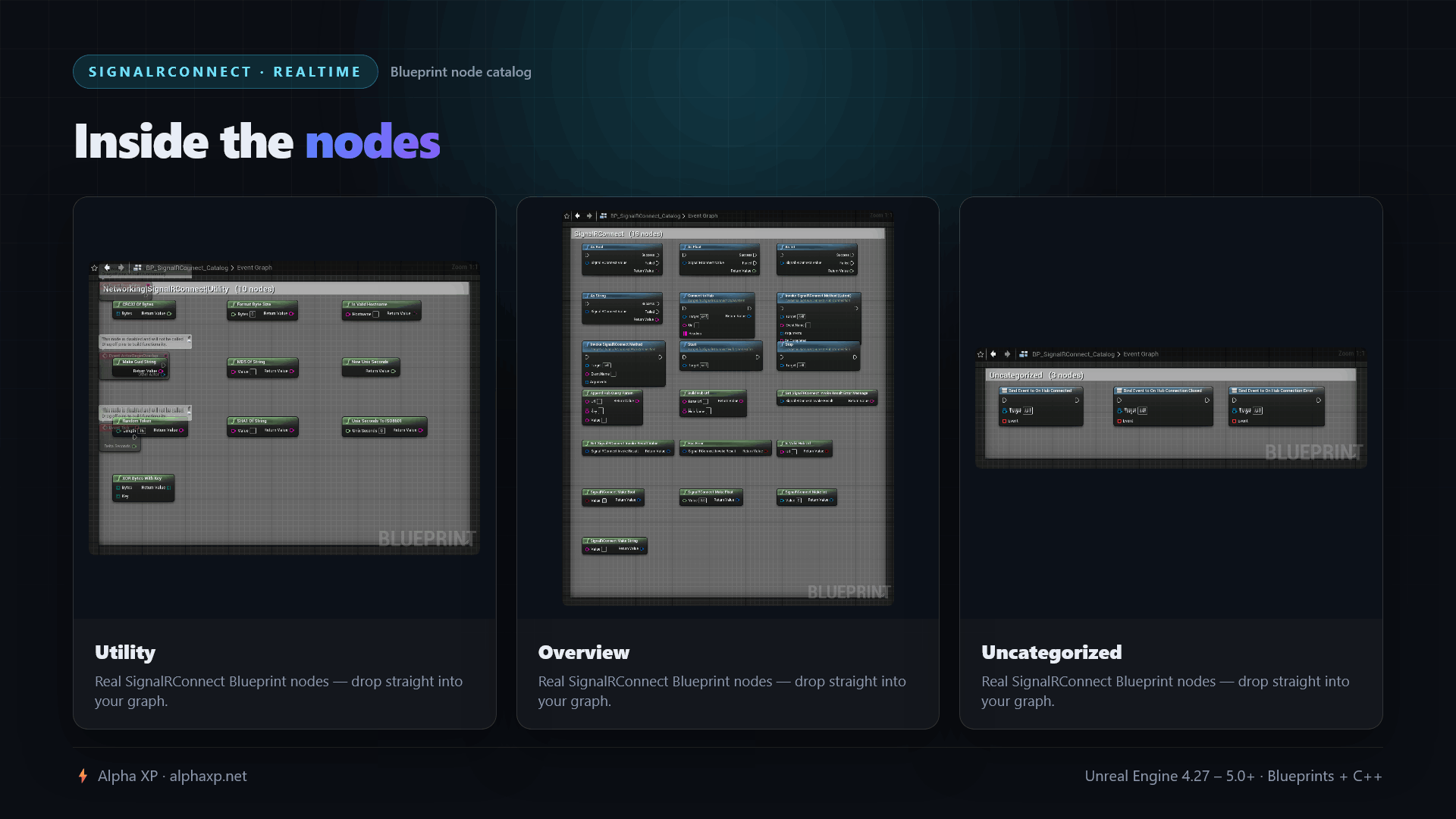Image resolution: width=1456 pixels, height=819 pixels.
Task: Select the Build Hub Url node
Action: tap(713, 403)
